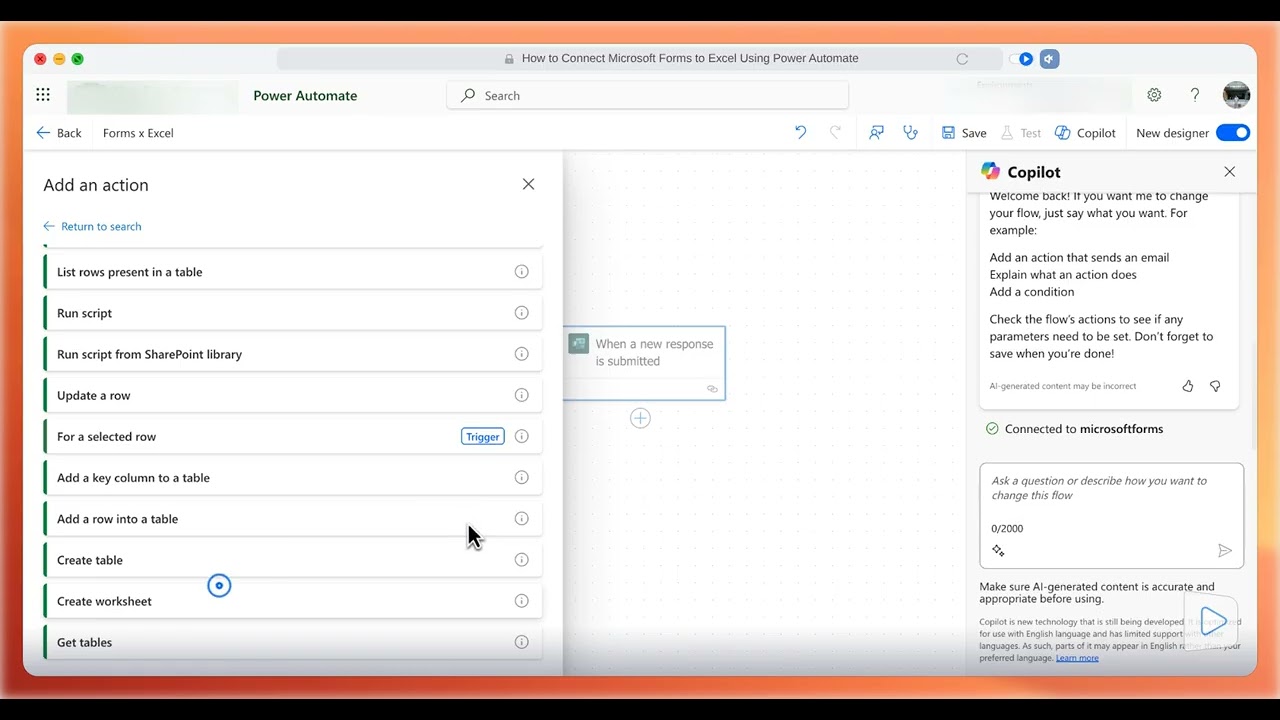This screenshot has width=1280, height=720.
Task: Click the Power Automate title
Action: pyautogui.click(x=305, y=96)
